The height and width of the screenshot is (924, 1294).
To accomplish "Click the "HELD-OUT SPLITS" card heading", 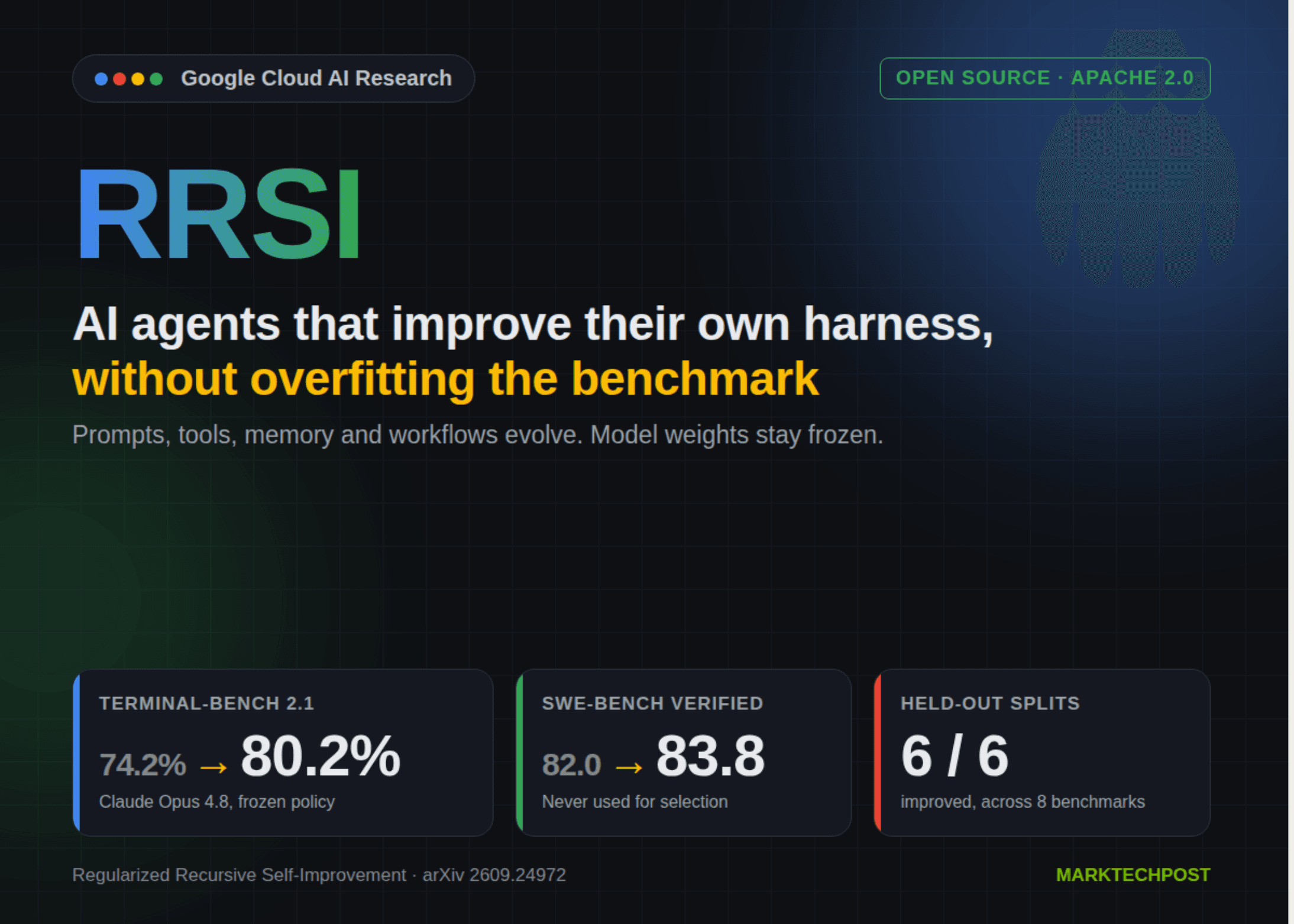I will click(x=990, y=703).
